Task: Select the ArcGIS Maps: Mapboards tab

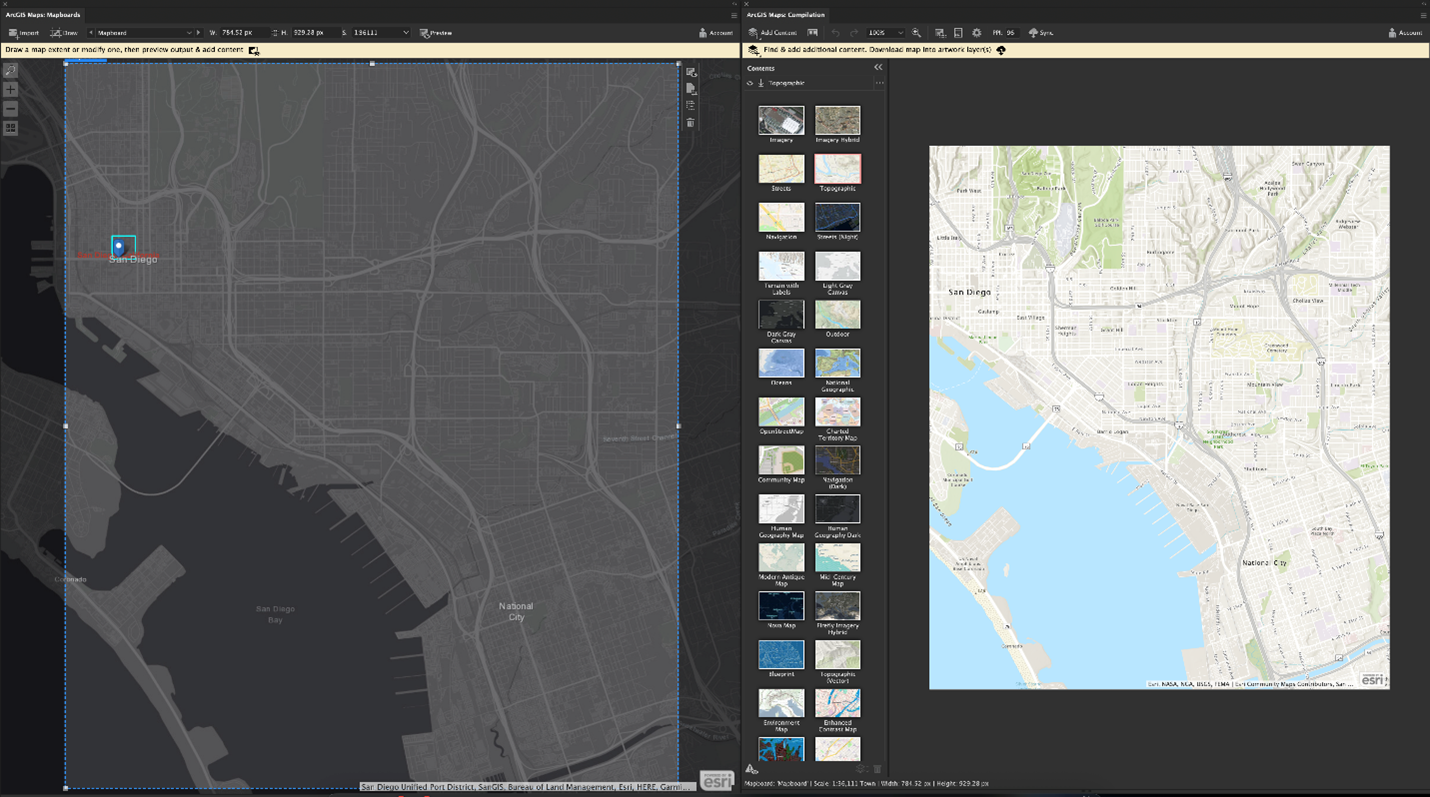Action: [x=43, y=15]
